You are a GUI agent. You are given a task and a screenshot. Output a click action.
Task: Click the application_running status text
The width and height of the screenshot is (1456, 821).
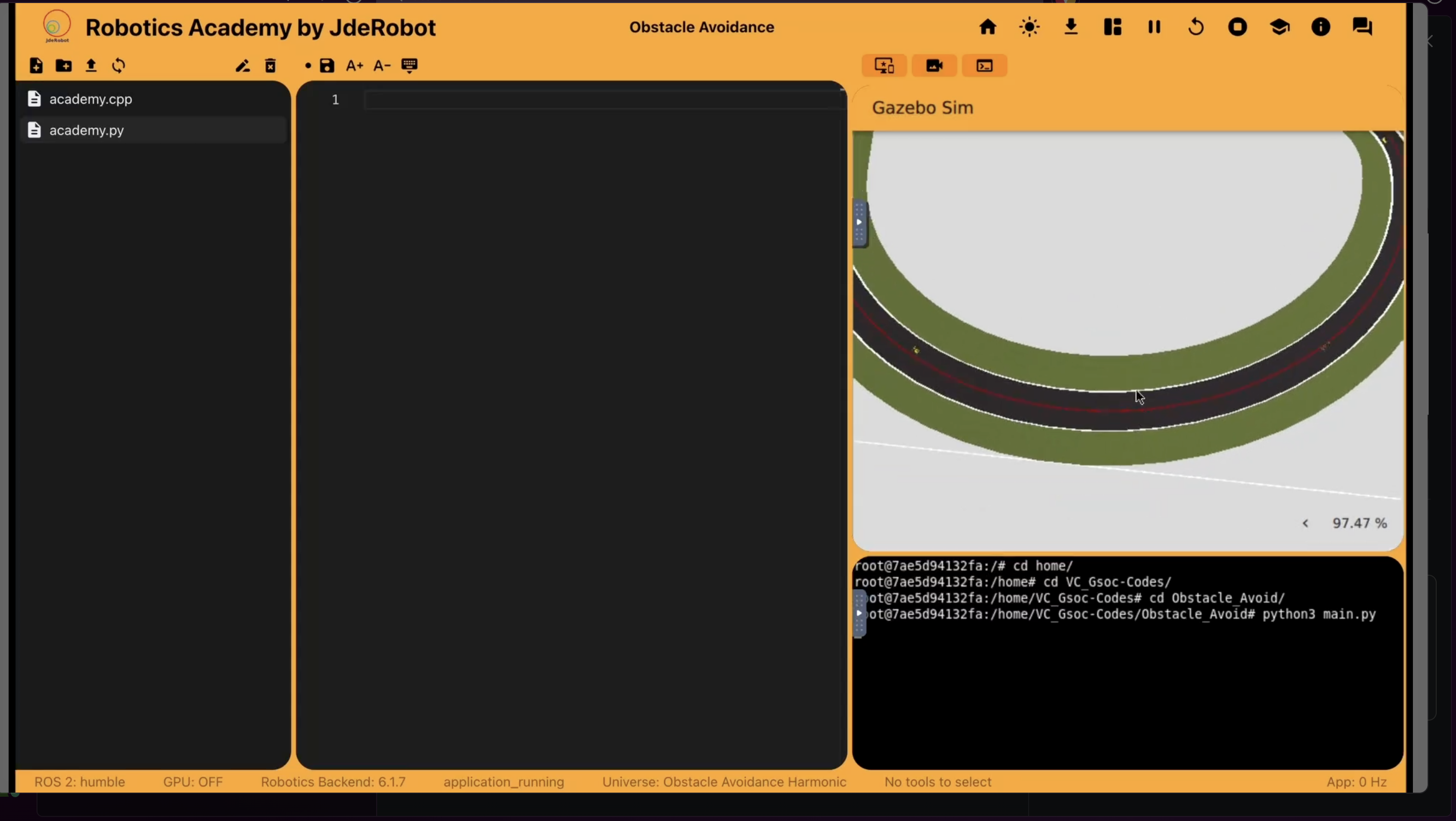click(x=503, y=782)
